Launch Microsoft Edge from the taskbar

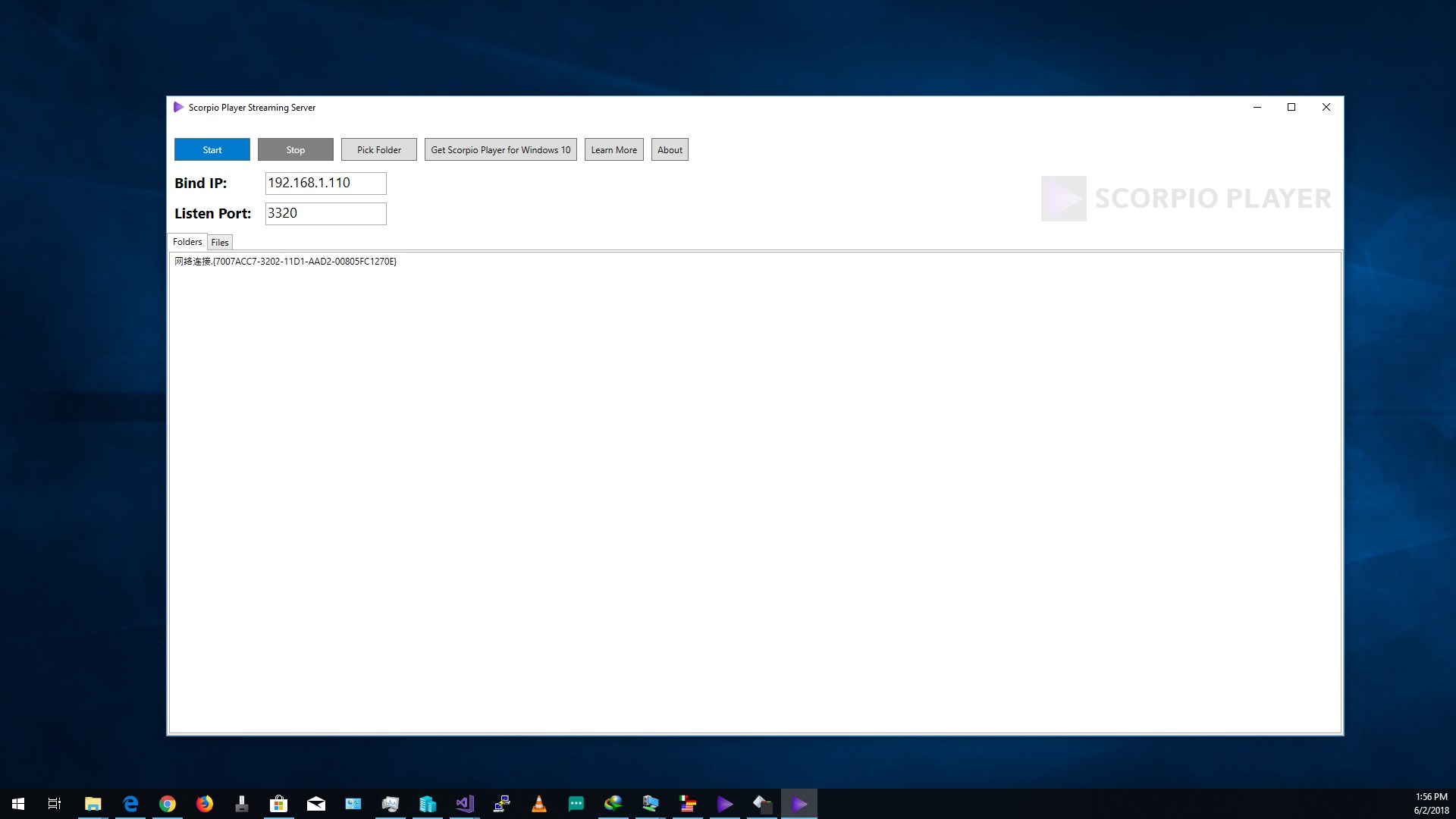coord(130,803)
